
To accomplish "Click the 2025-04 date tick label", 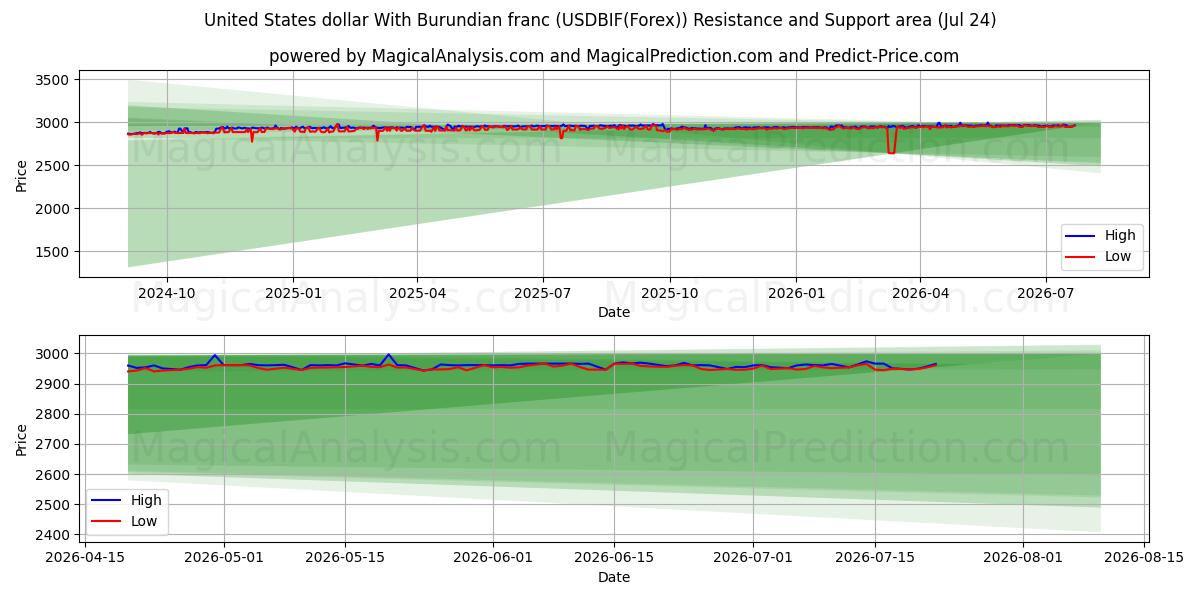I will pyautogui.click(x=417, y=294).
